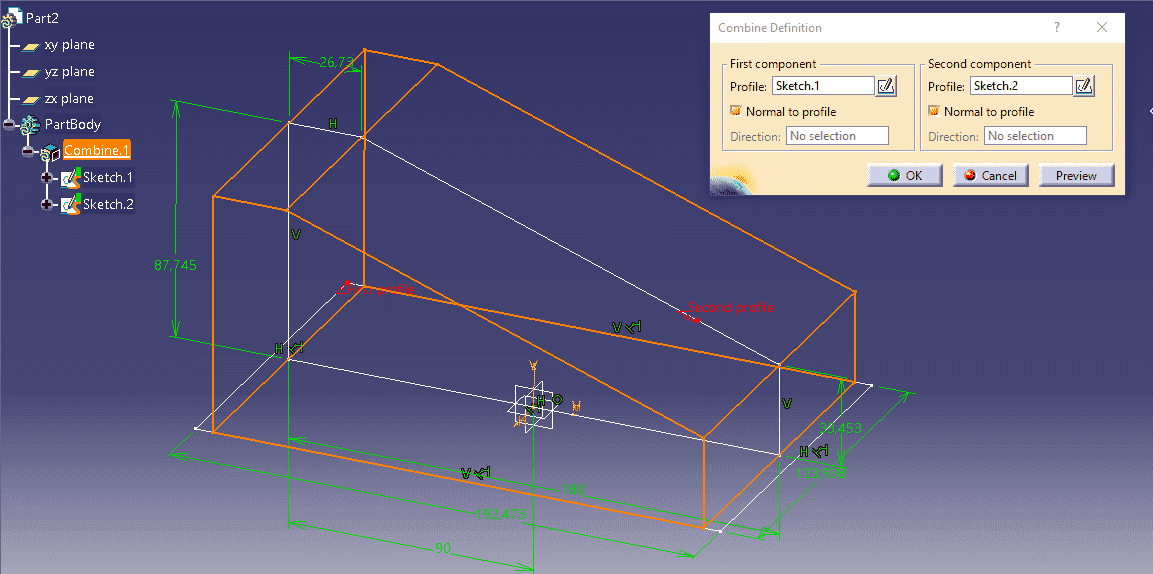
Task: Select the Sketch.2 label in tree
Action: [x=108, y=204]
